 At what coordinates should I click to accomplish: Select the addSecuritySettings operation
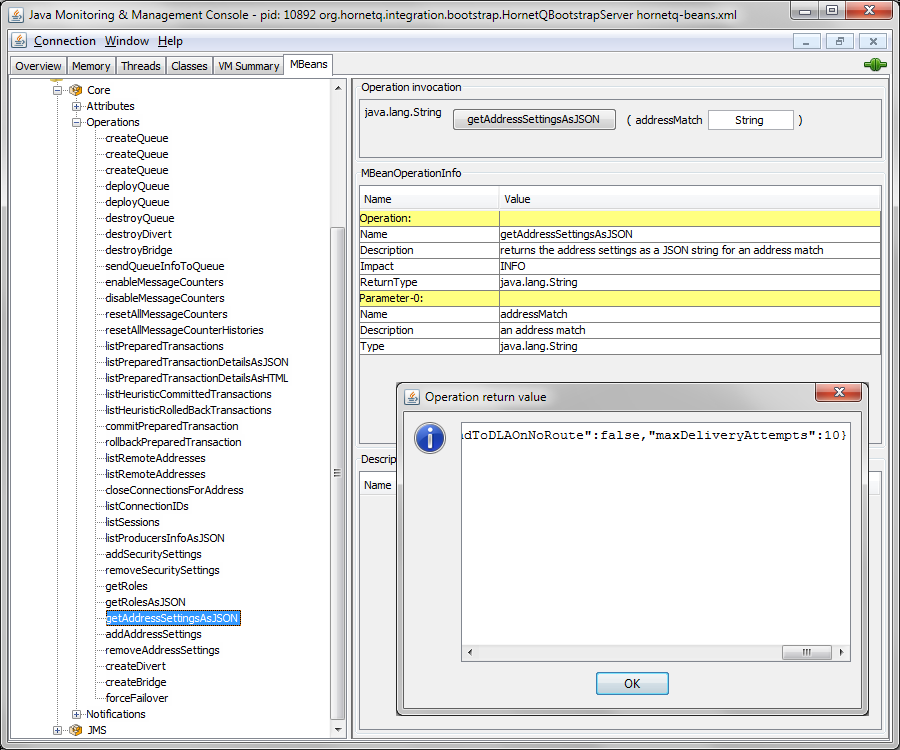click(153, 554)
